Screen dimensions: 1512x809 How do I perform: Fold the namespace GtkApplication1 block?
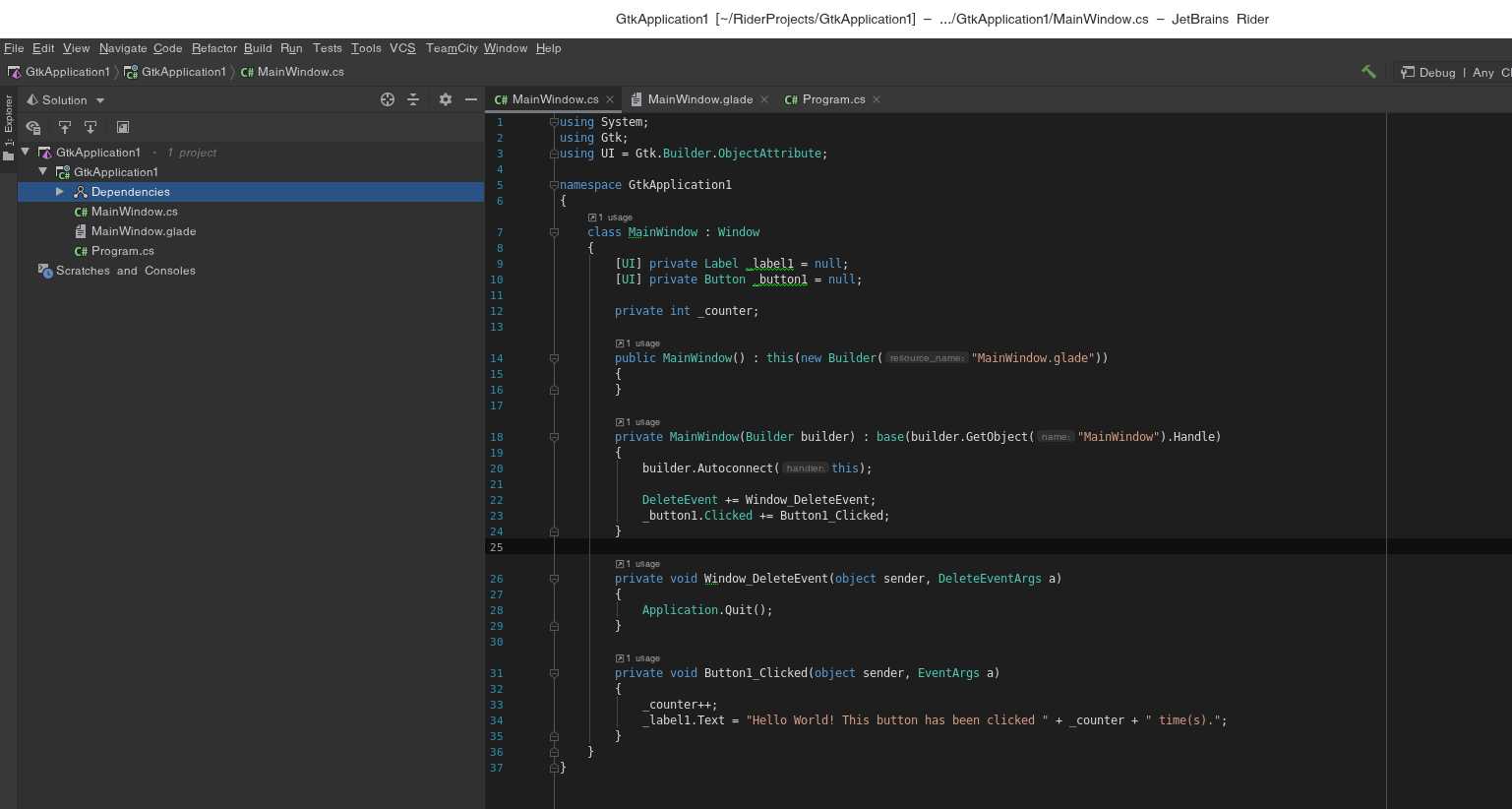pos(554,185)
